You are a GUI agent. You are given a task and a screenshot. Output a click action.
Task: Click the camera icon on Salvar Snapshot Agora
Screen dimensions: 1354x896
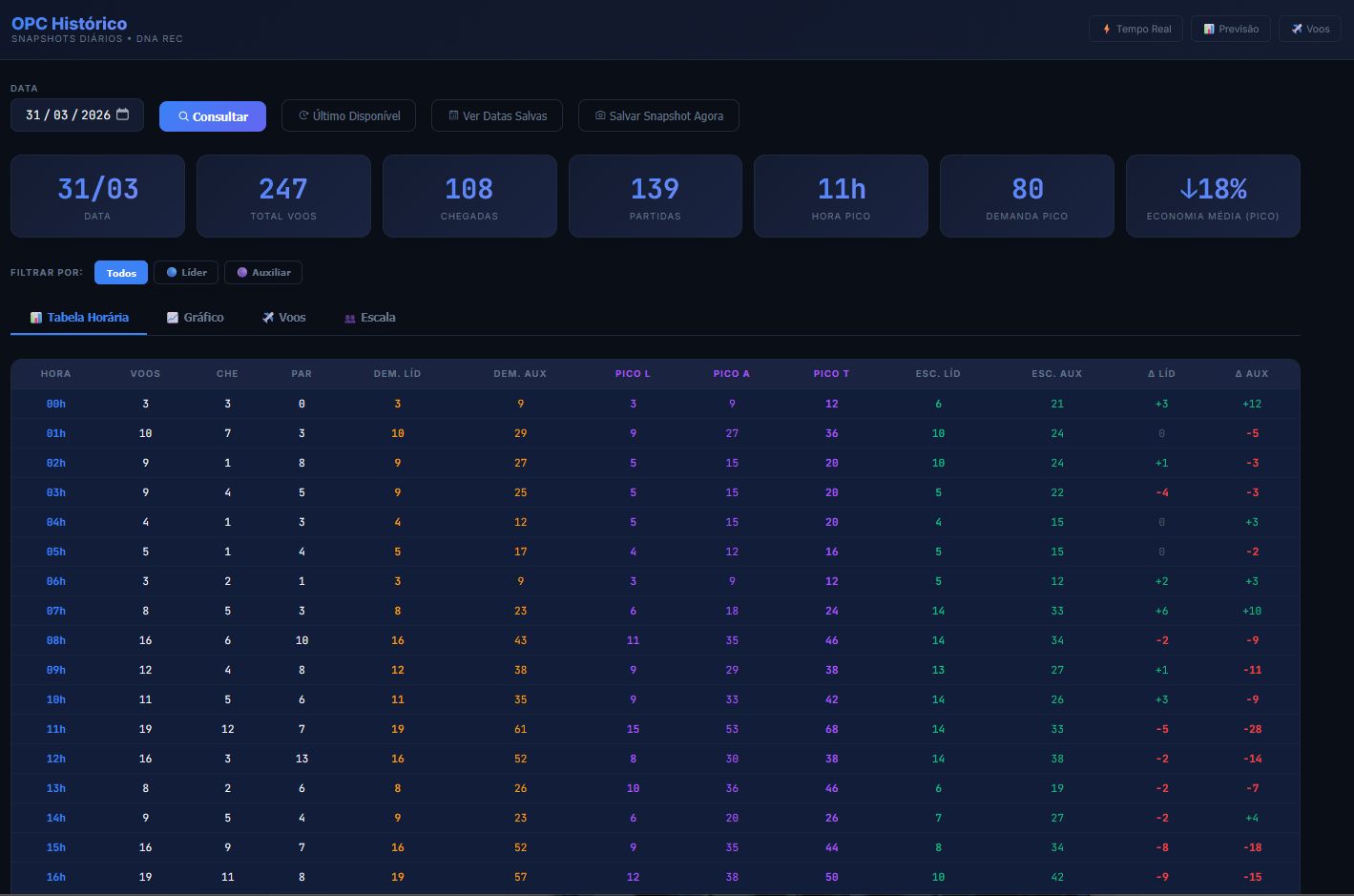point(600,115)
